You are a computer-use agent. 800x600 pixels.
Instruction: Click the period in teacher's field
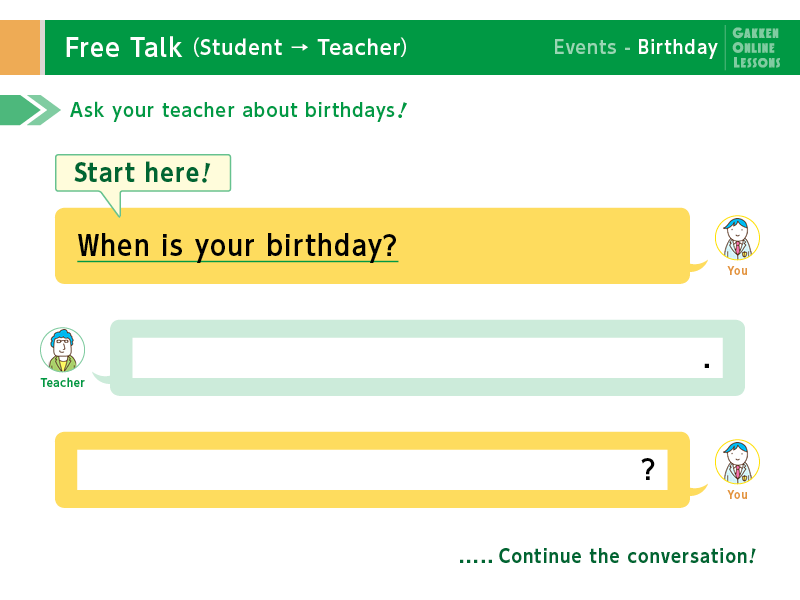coord(707,365)
